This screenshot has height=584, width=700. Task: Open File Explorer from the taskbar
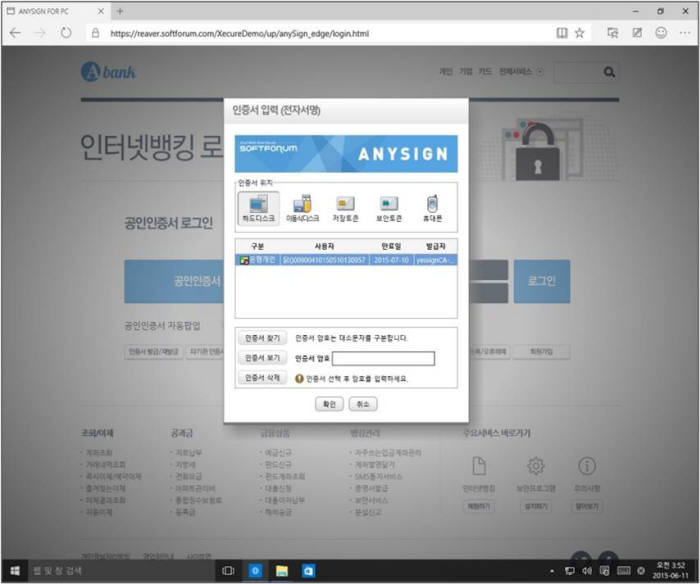pos(282,571)
